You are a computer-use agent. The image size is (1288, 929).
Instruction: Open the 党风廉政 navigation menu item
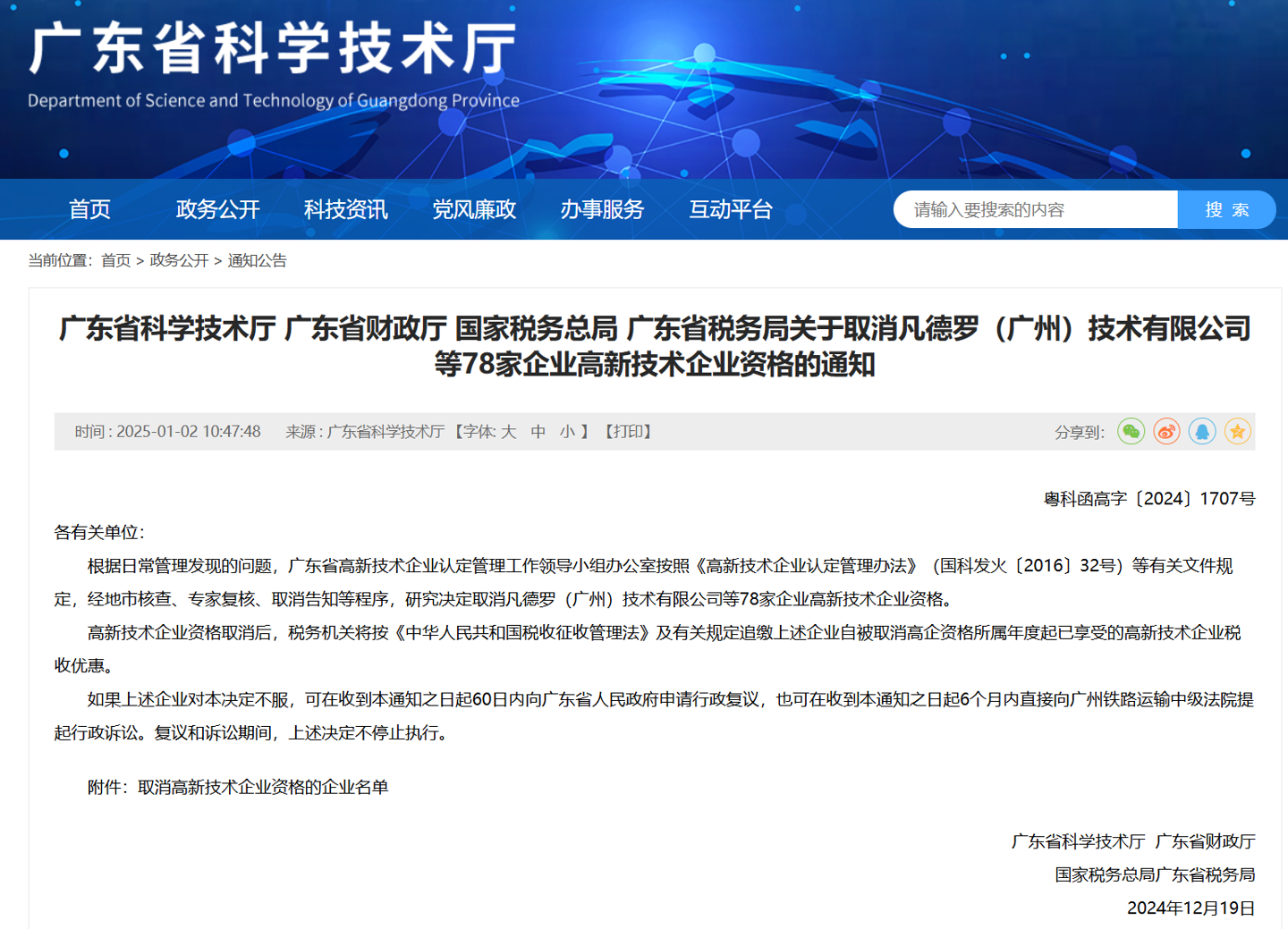click(474, 209)
